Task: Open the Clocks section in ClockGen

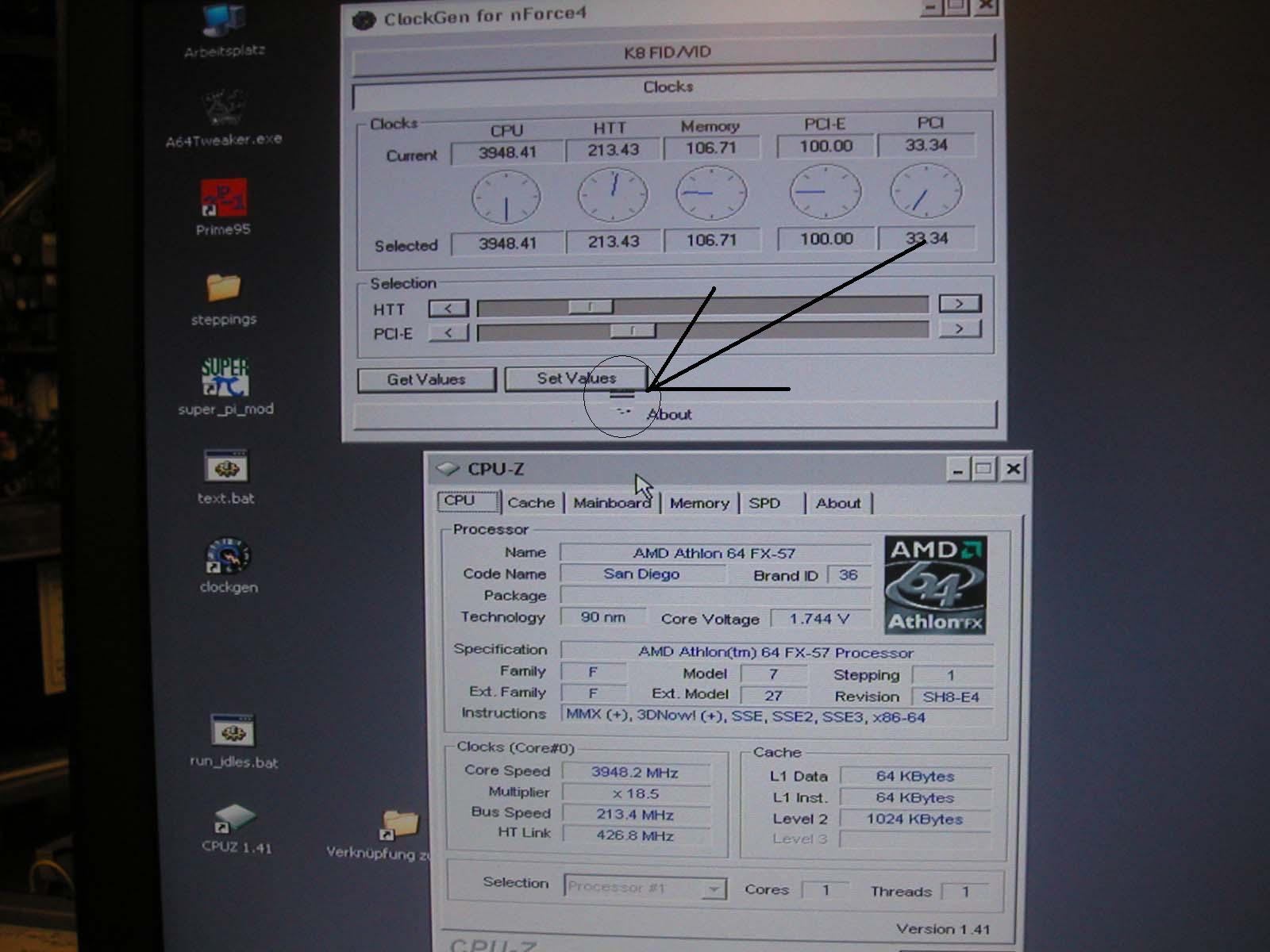Action: [x=673, y=87]
